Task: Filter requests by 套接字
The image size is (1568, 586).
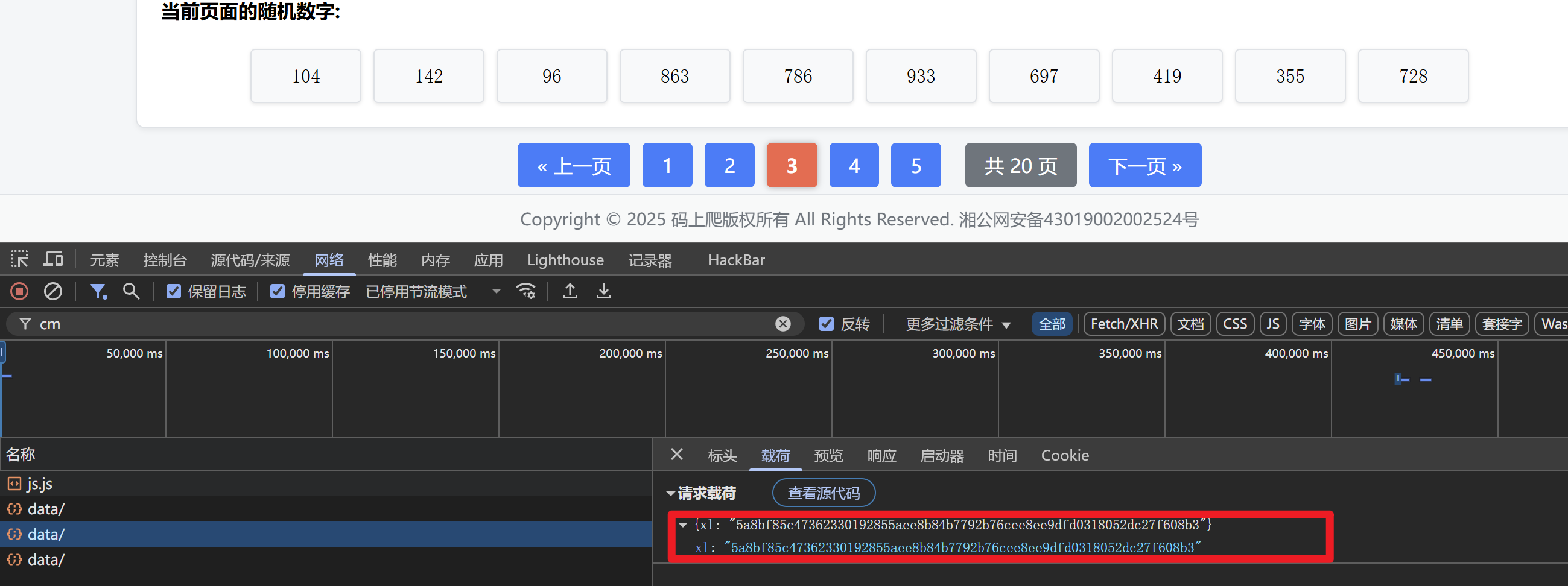Action: pyautogui.click(x=1502, y=324)
